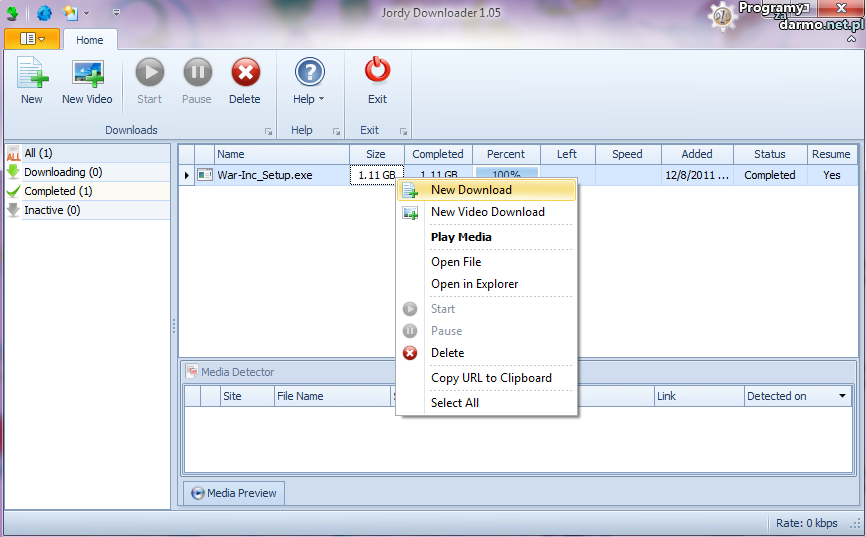The width and height of the screenshot is (866, 537).
Task: Switch to the Home ribbon tab
Action: [90, 40]
